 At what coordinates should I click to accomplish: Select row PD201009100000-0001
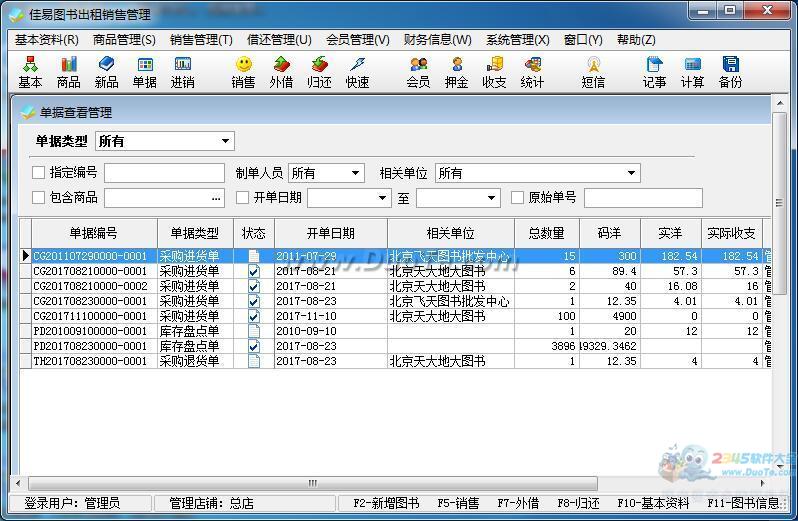click(395, 331)
